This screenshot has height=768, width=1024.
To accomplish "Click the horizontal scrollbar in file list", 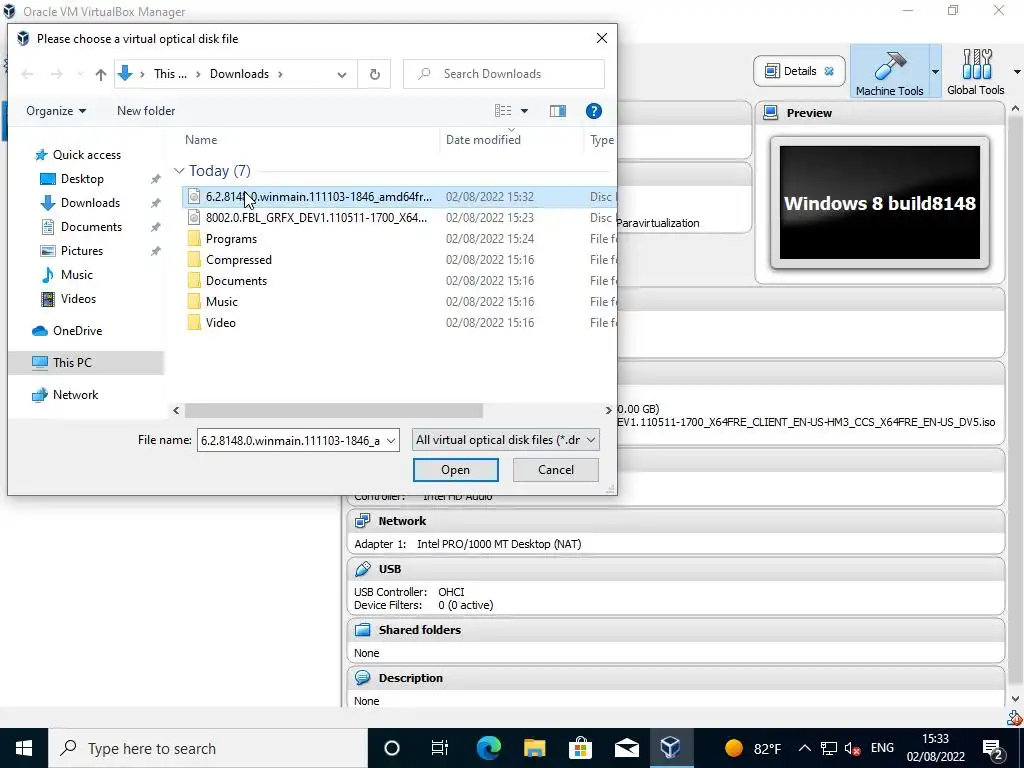I will click(x=334, y=410).
